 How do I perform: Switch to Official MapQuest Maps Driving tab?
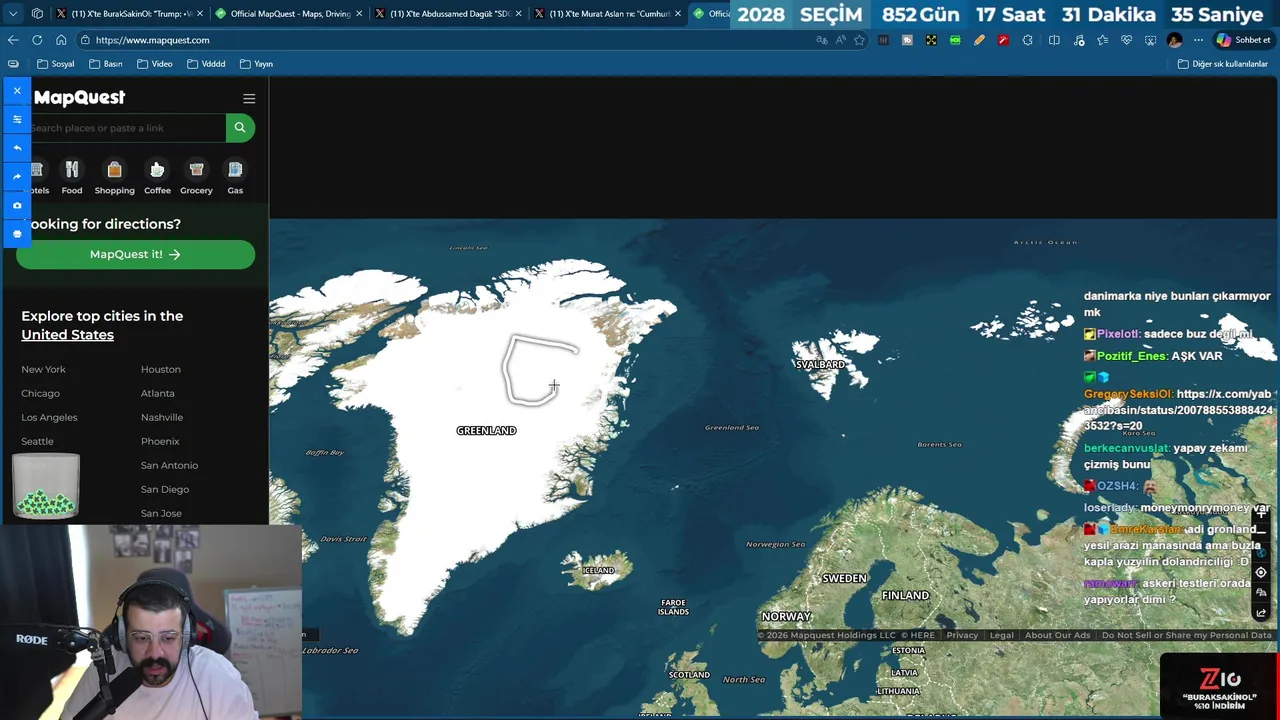[x=289, y=14]
